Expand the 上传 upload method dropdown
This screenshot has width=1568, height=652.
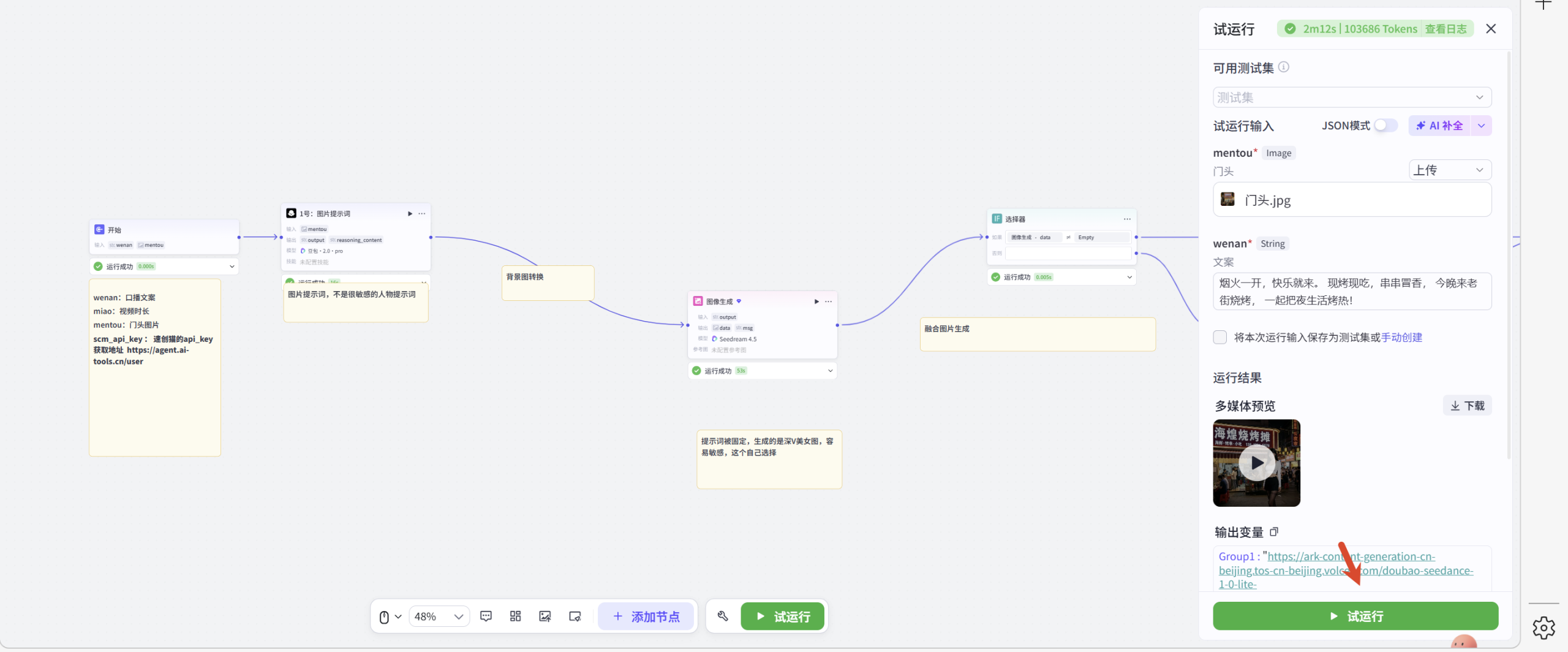point(1449,170)
